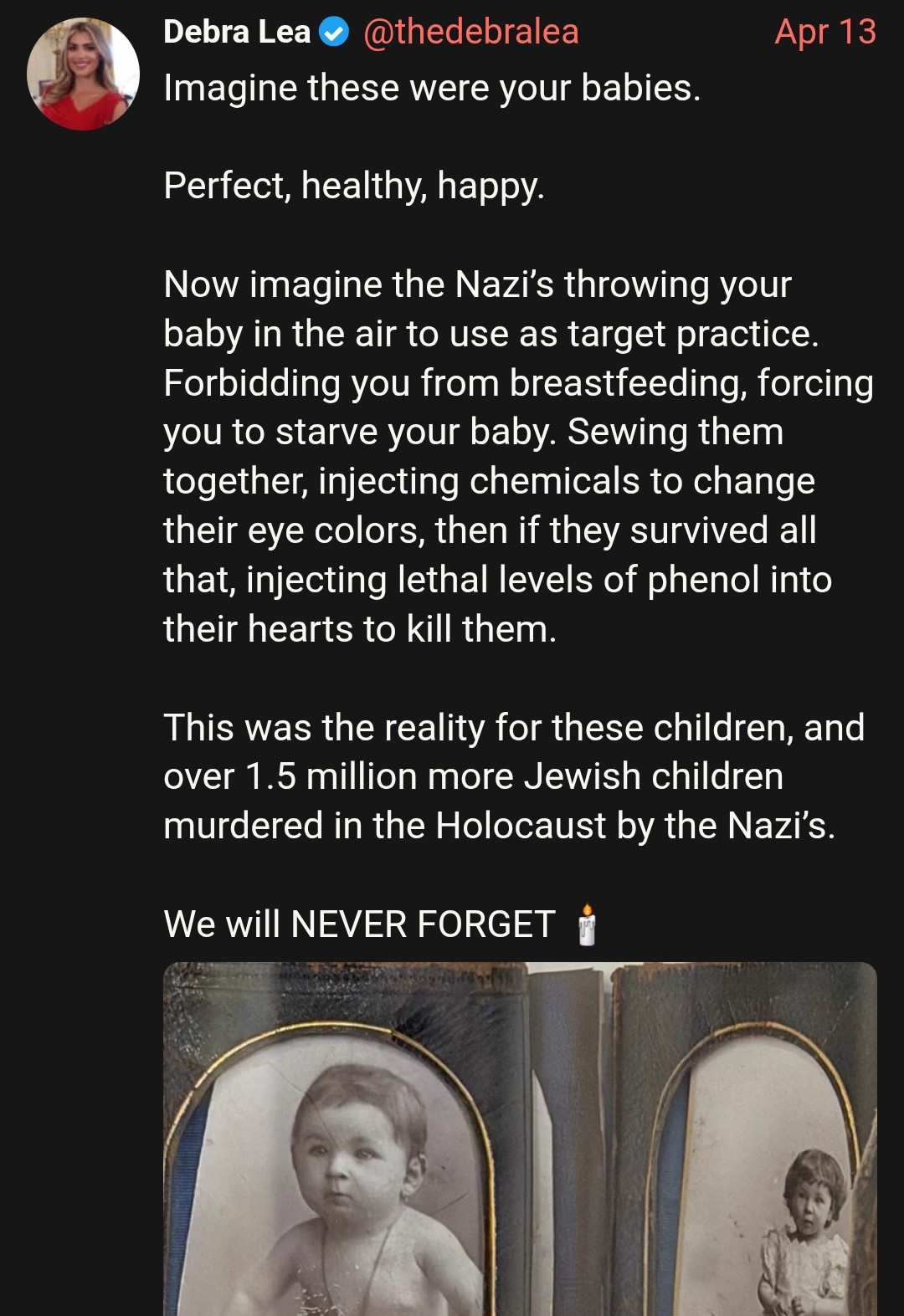Click the Debra Lea display name
Image resolution: width=904 pixels, height=1316 pixels.
237,33
